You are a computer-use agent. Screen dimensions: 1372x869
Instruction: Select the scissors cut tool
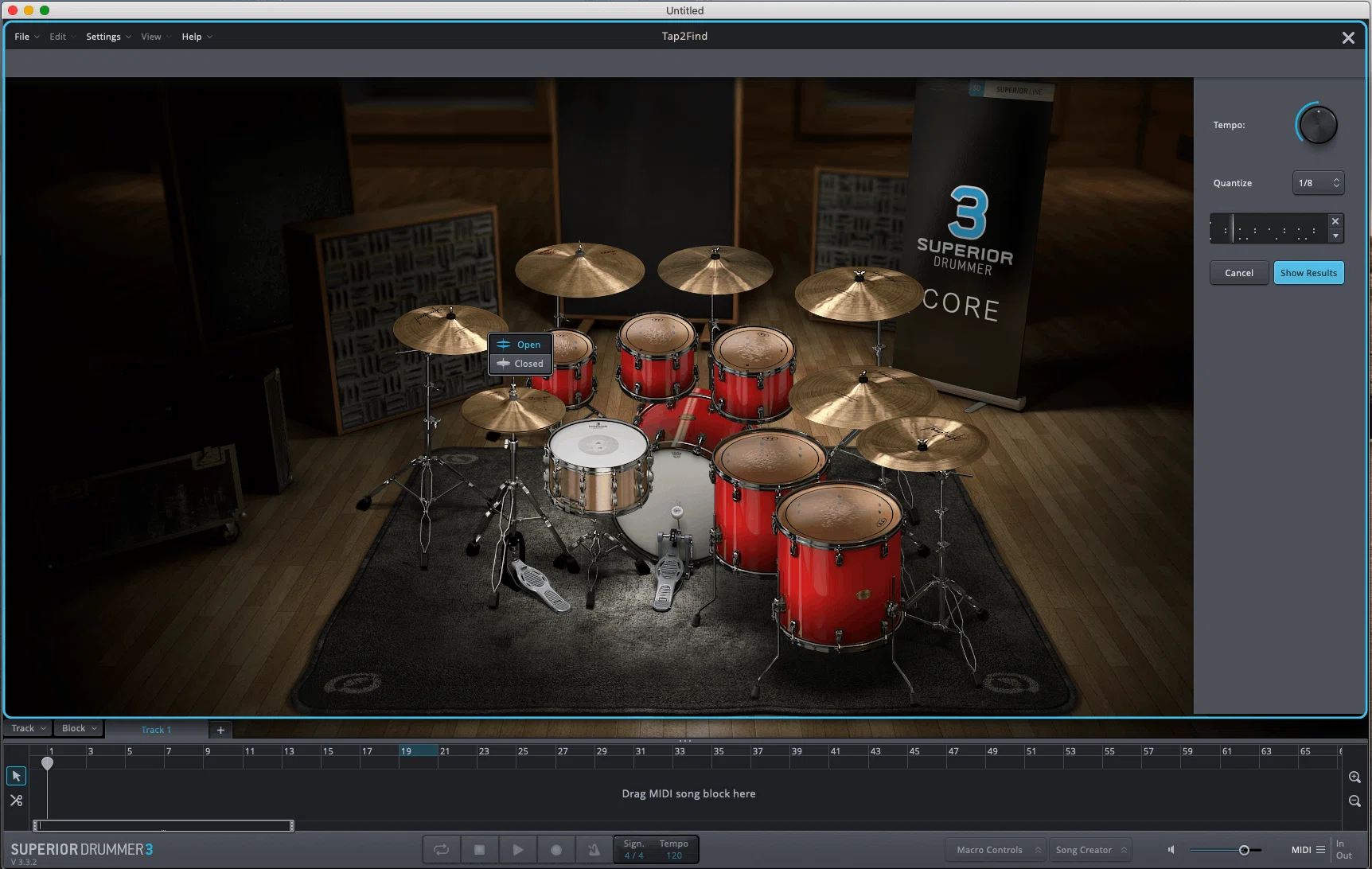tap(16, 801)
